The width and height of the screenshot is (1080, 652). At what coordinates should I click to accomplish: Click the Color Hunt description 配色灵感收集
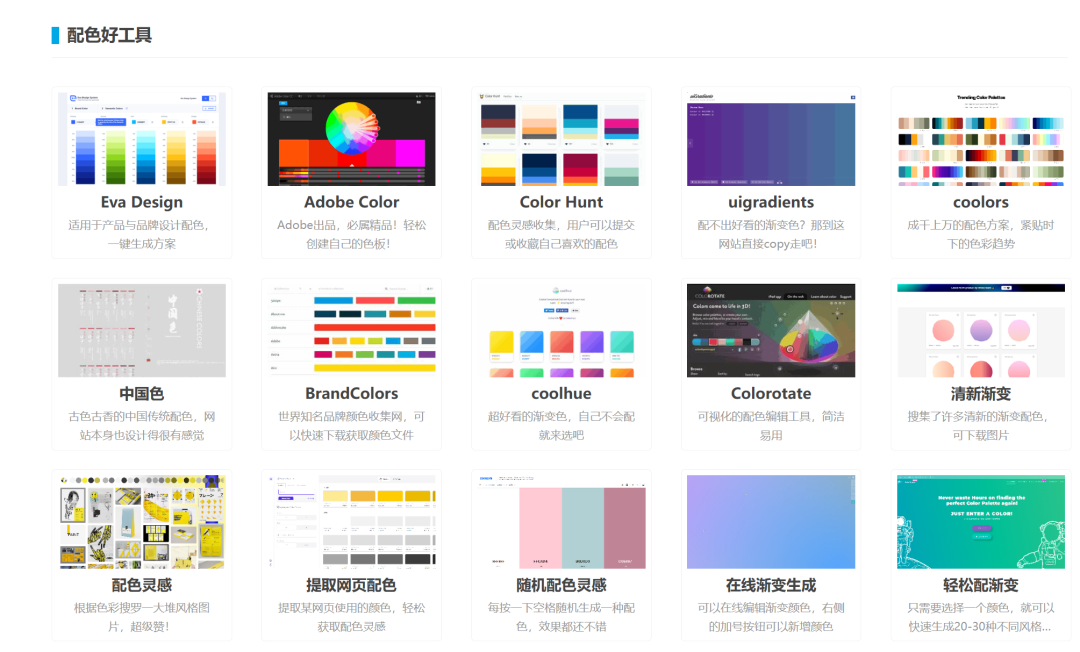[x=561, y=234]
